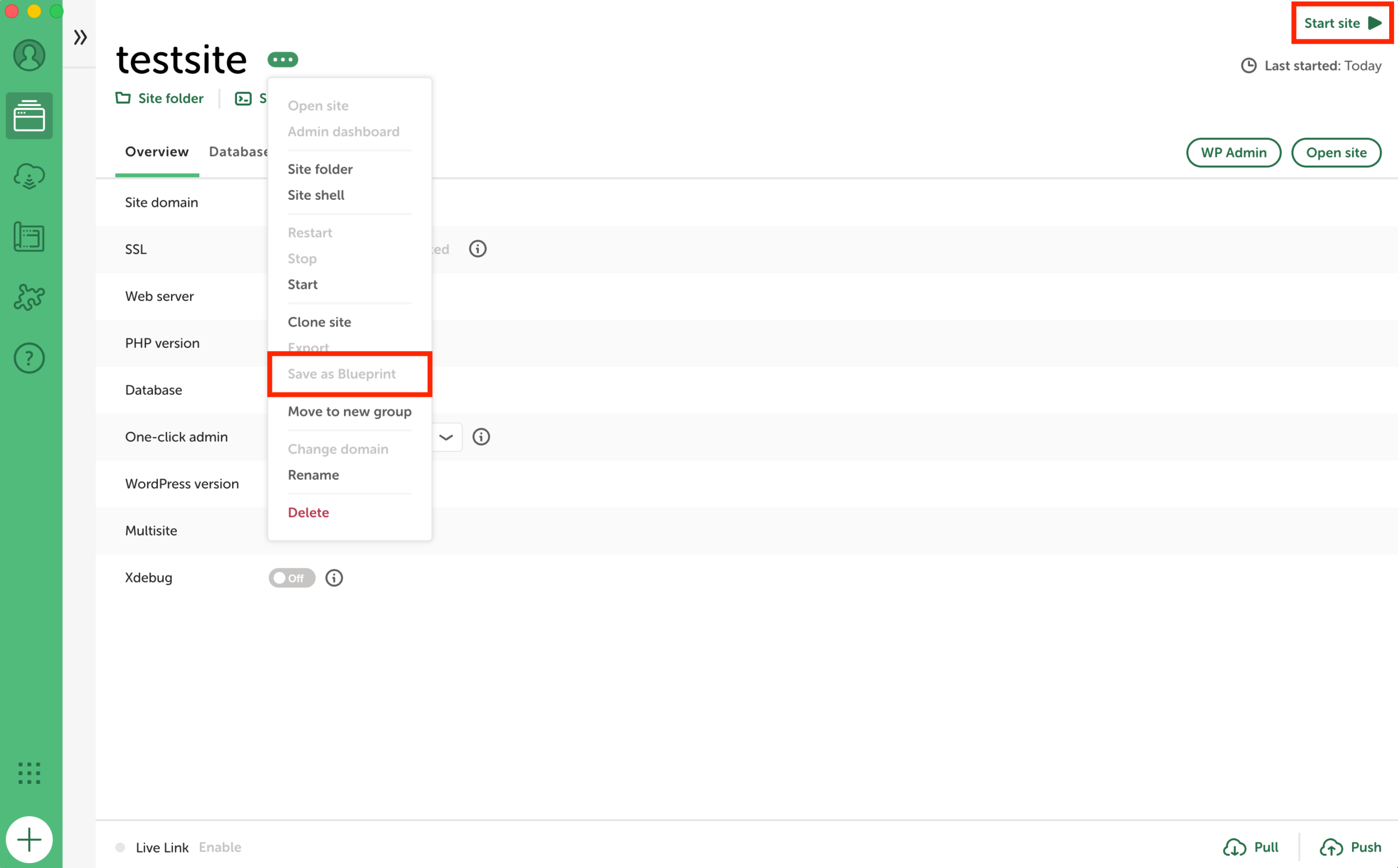Click the green three-dots menu beside testsite
Image resolution: width=1398 pixels, height=868 pixels.
(x=282, y=59)
